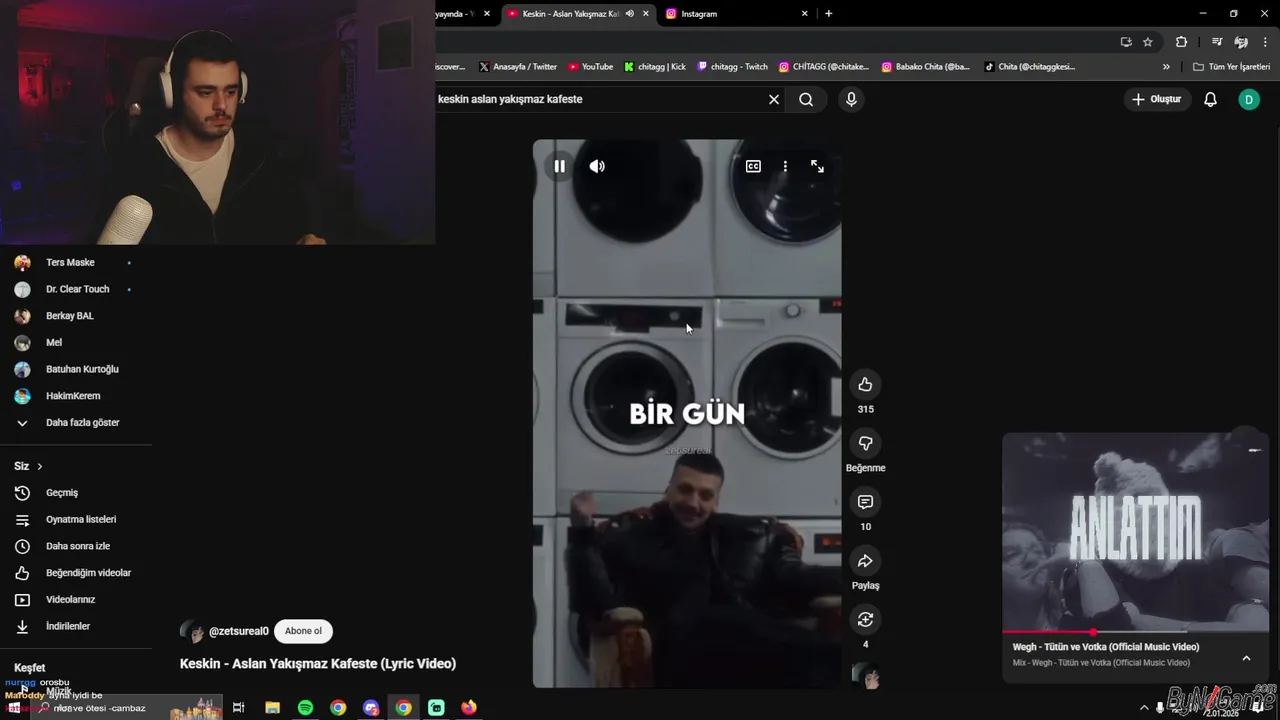Open the Dr. Clear Touch channel
This screenshot has width=1280, height=720.
[77, 289]
